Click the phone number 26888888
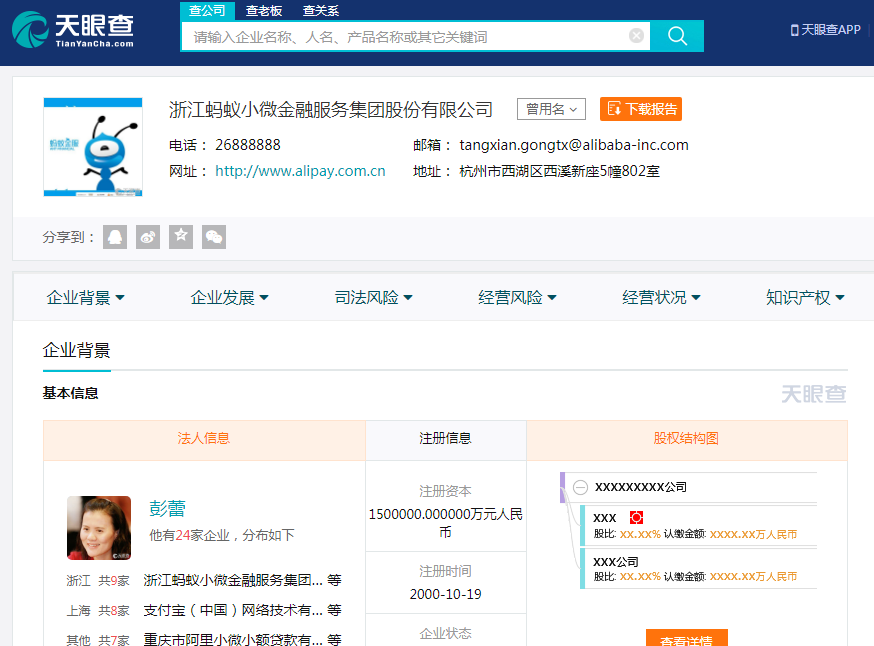Image resolution: width=874 pixels, height=646 pixels. [248, 145]
